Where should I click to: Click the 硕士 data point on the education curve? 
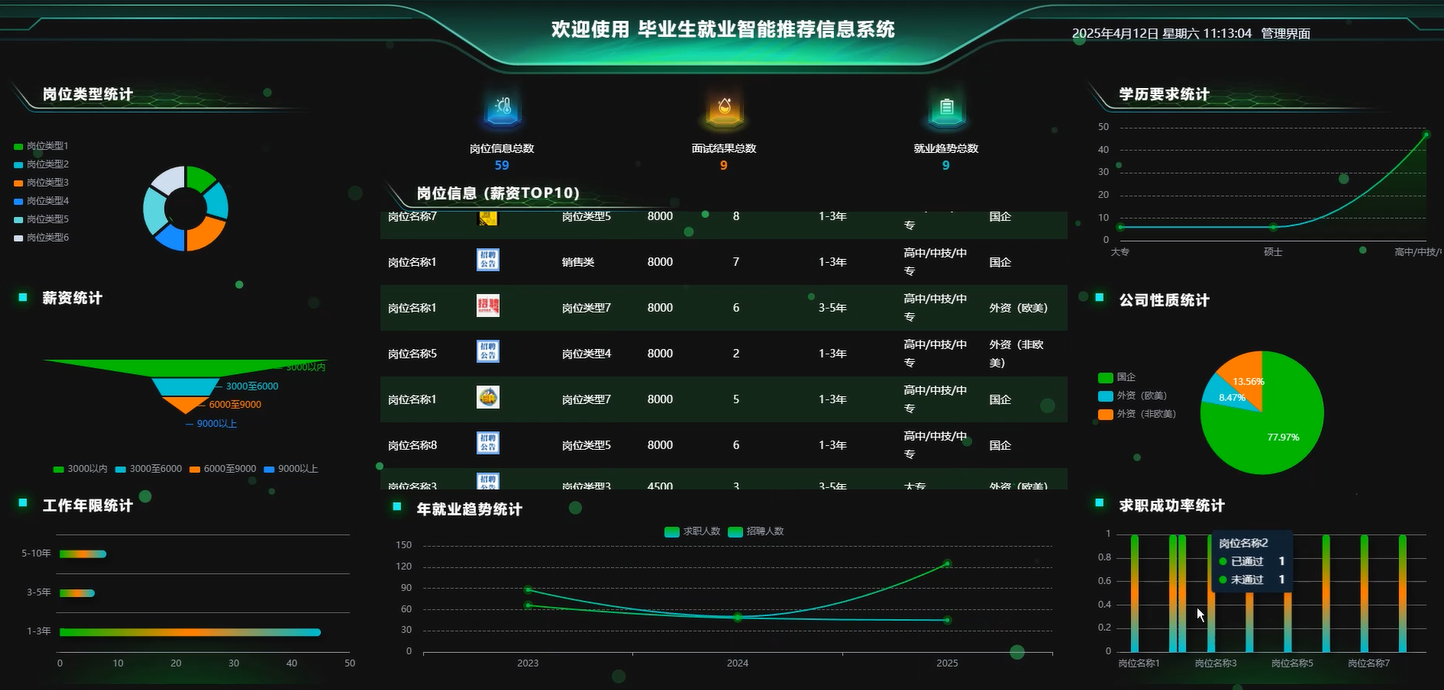[1273, 227]
